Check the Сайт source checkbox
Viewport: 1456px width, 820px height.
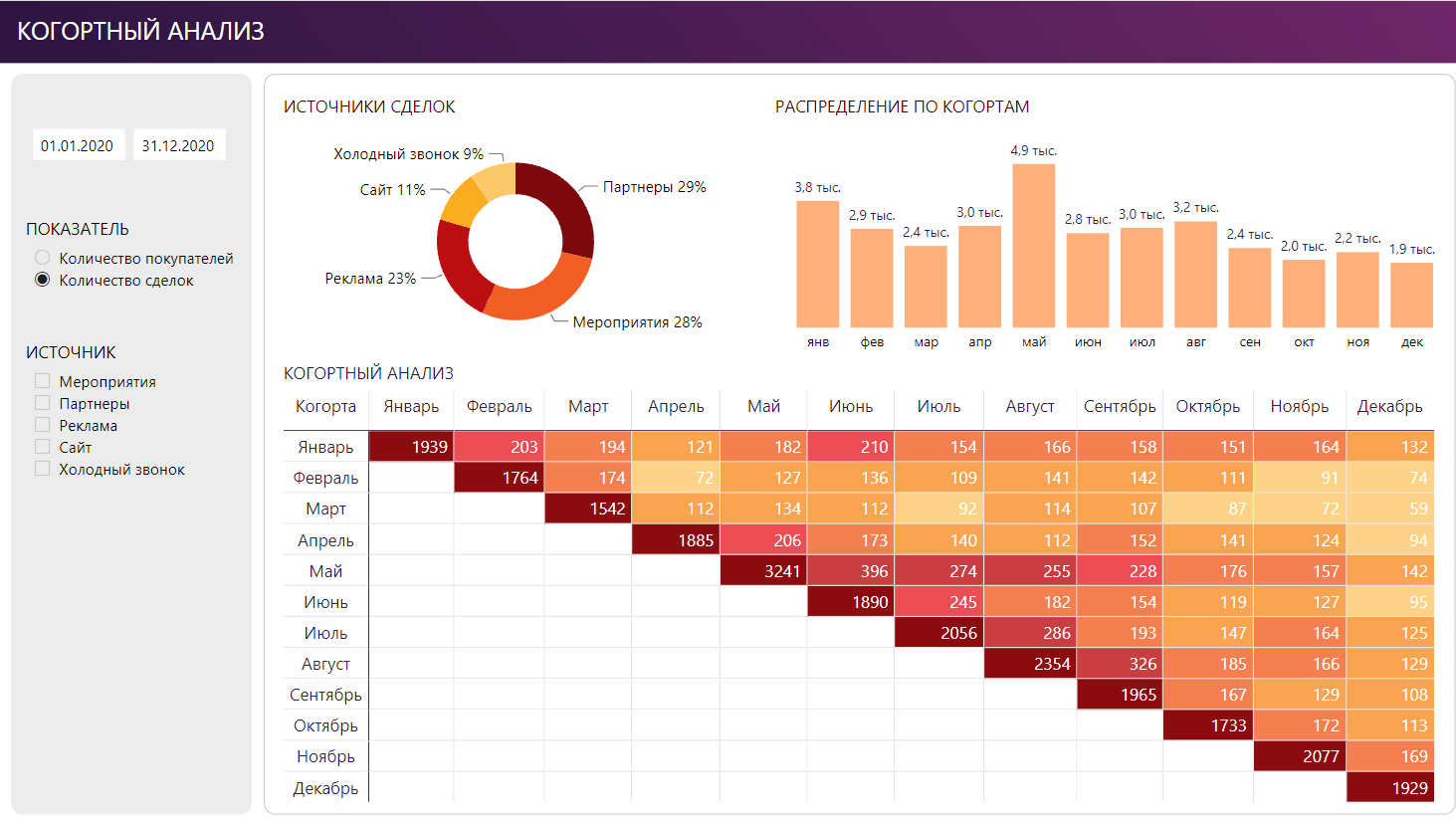[x=42, y=447]
